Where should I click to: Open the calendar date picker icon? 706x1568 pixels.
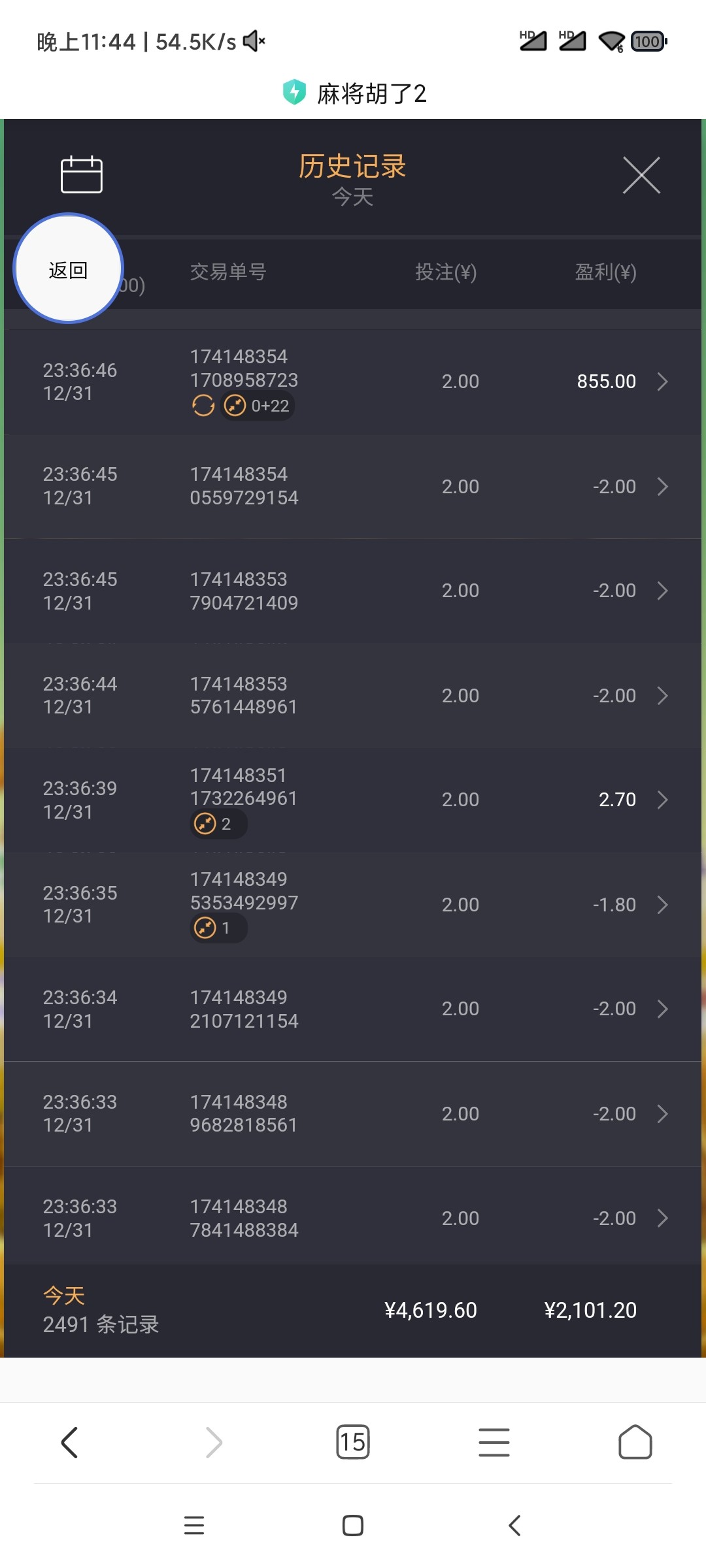(x=82, y=174)
